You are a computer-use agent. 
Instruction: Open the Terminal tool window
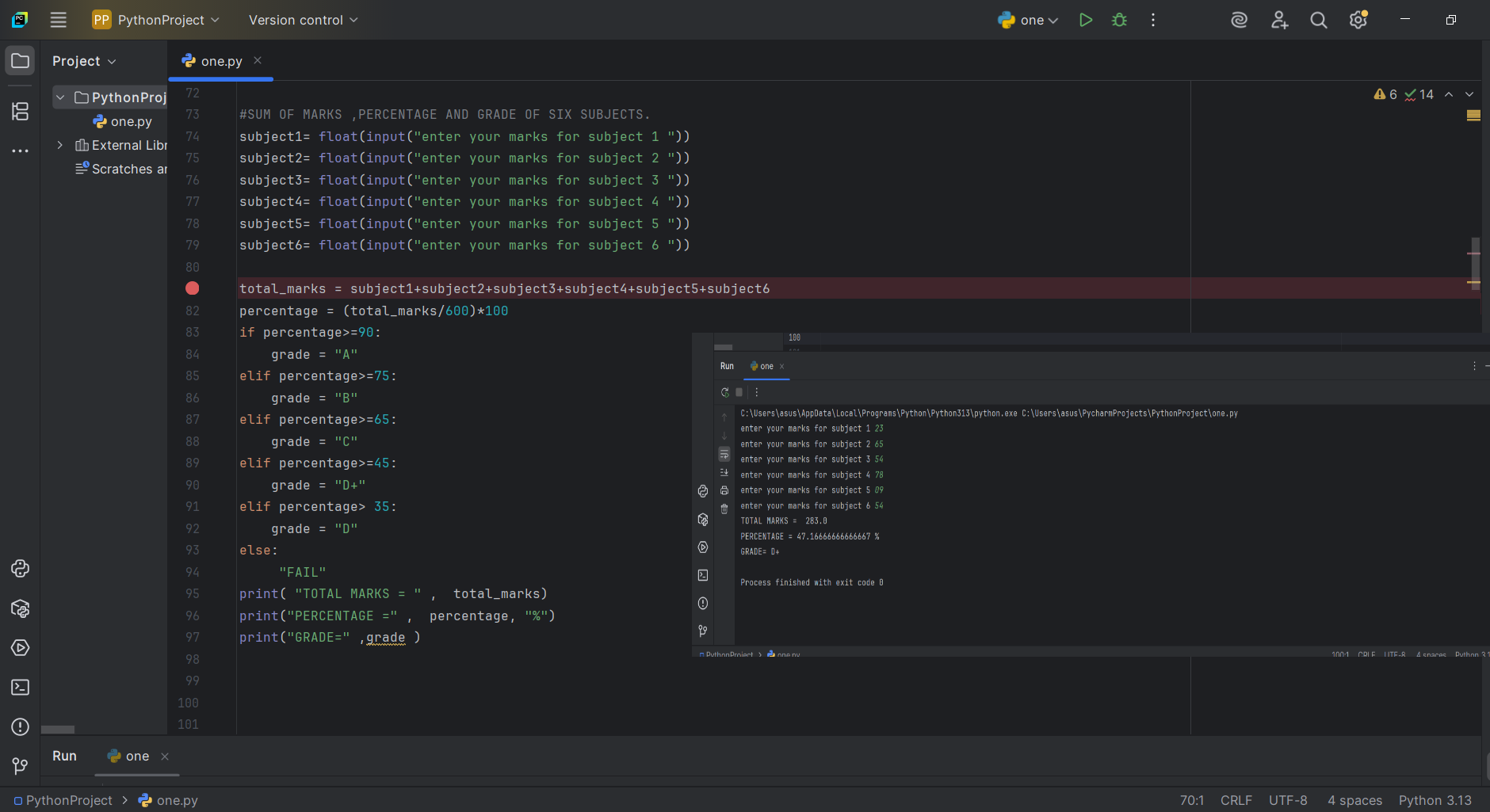20,687
